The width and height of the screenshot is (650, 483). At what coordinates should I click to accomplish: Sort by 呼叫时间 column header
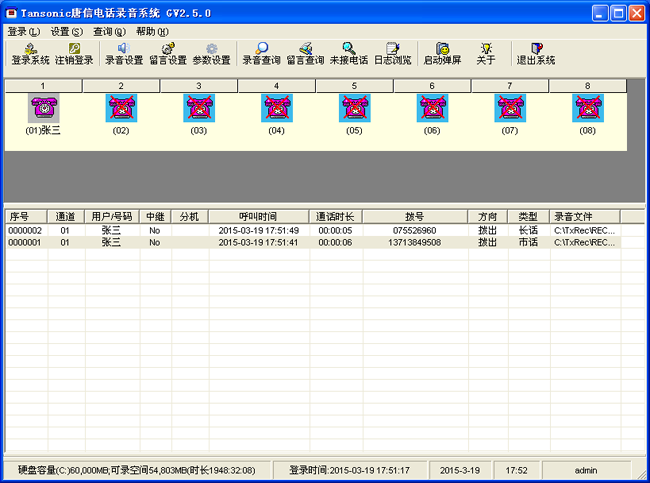click(x=258, y=216)
